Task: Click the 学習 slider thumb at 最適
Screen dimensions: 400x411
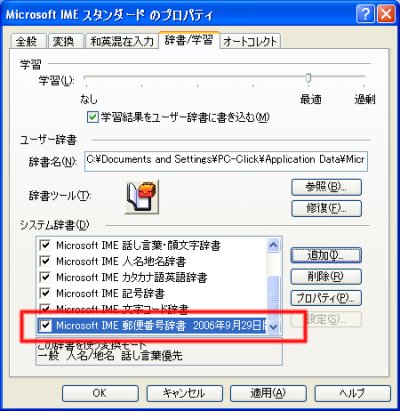Action: (x=308, y=78)
